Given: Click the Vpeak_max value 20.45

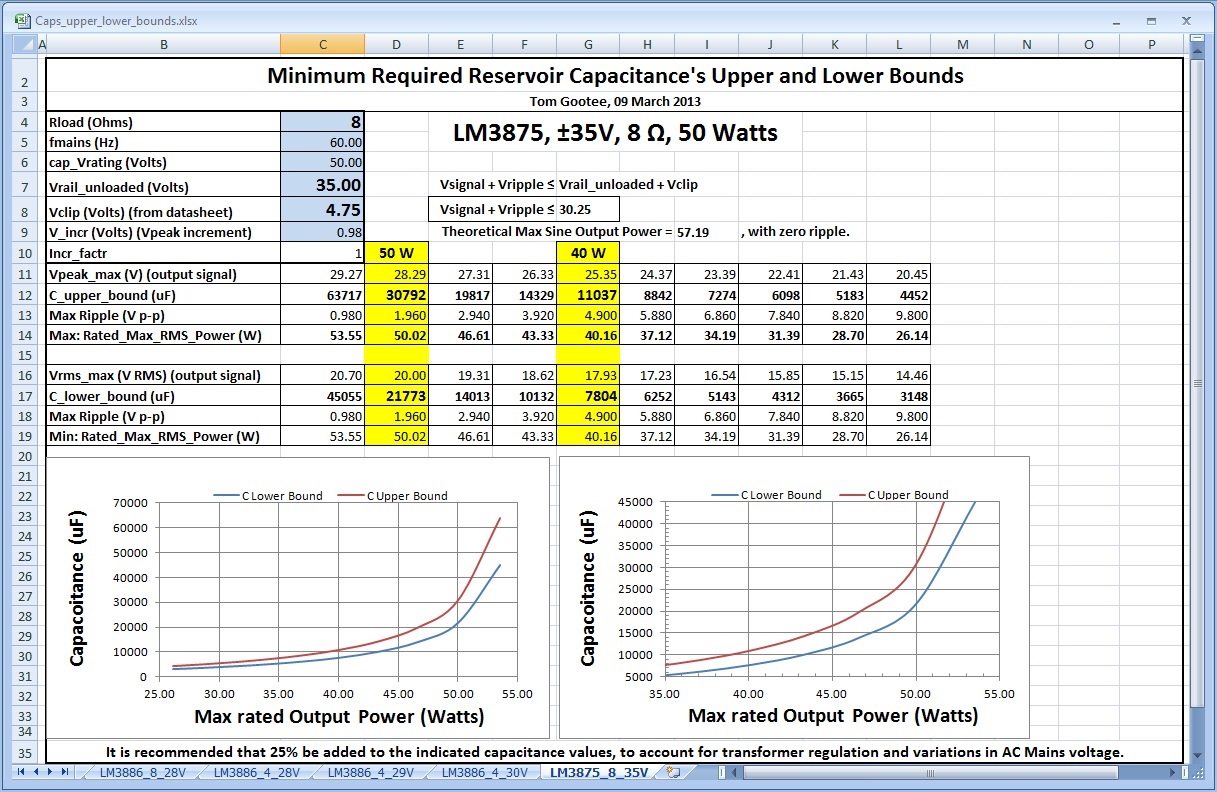Looking at the screenshot, I should (x=898, y=274).
